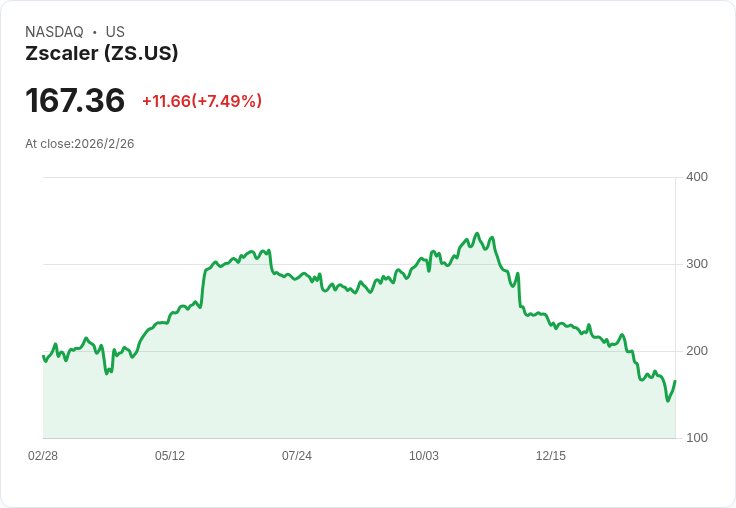Open the Zscaler (ZS.US) stock title
The image size is (736, 508).
[x=102, y=53]
